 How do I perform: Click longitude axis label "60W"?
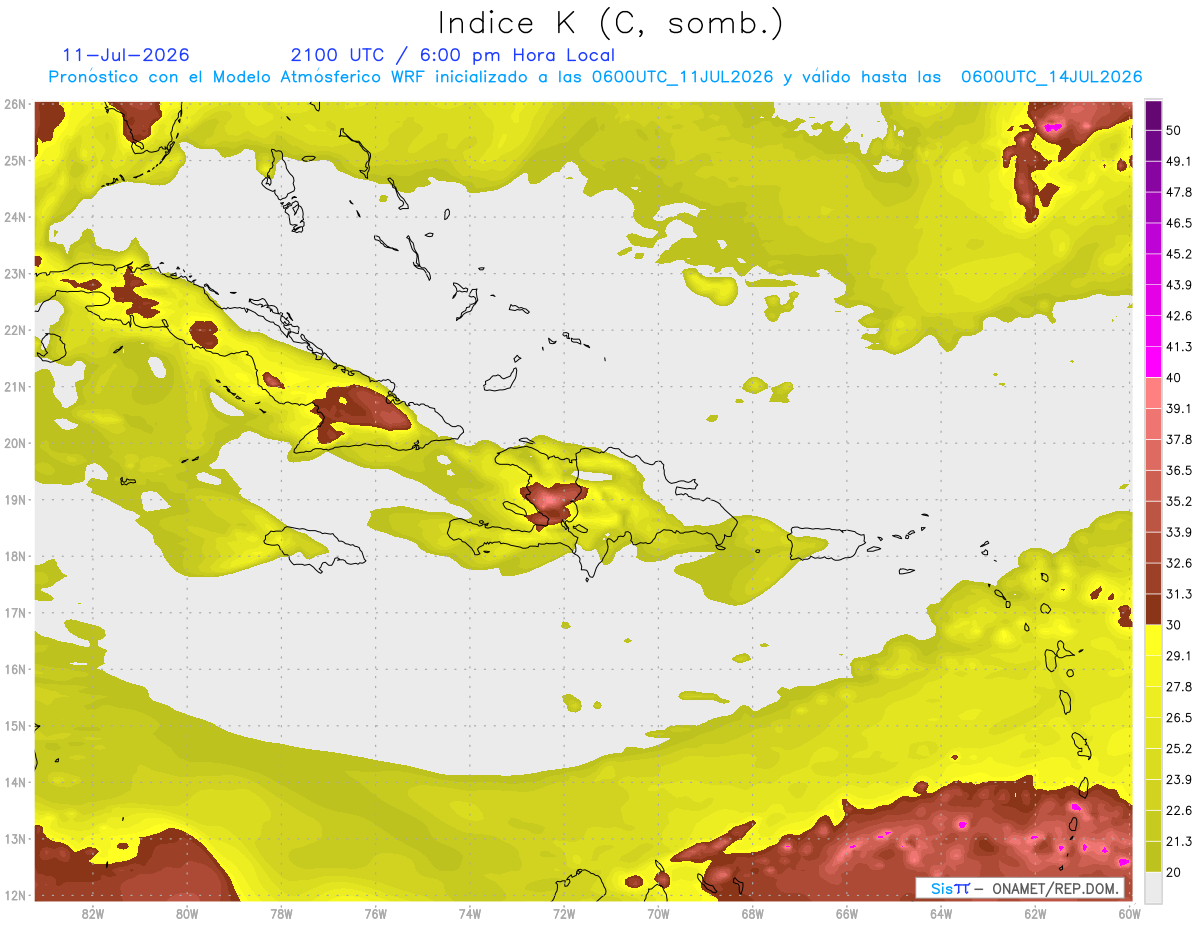[1130, 913]
